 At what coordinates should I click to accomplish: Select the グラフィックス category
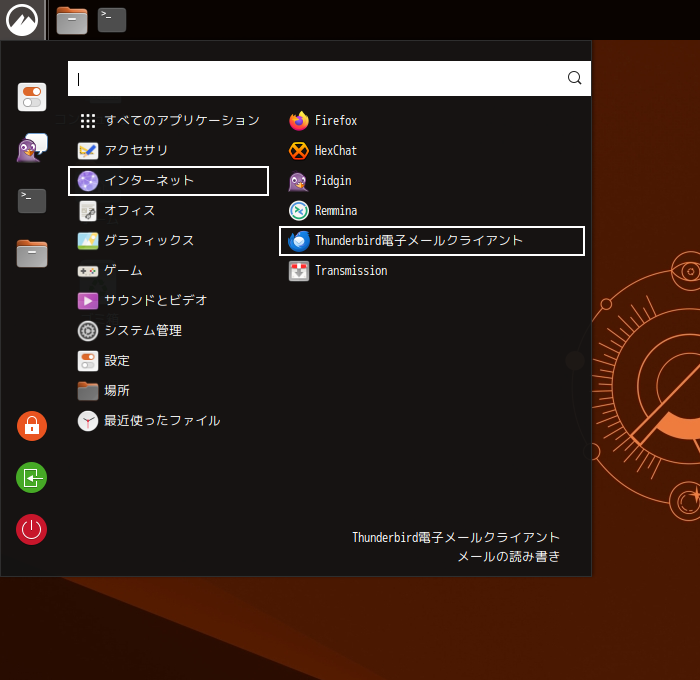tap(168, 241)
